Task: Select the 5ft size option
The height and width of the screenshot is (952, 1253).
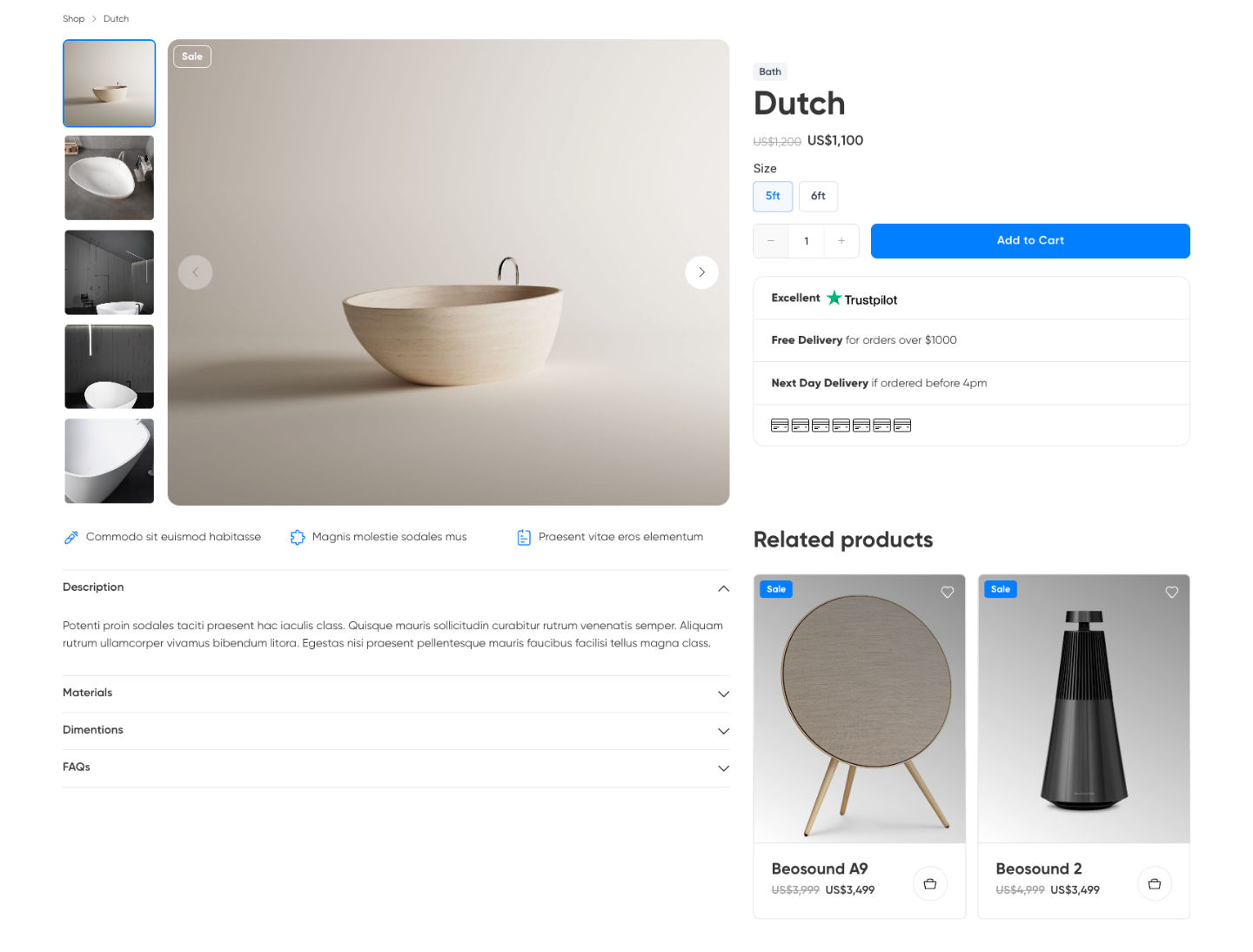Action: pyautogui.click(x=773, y=197)
